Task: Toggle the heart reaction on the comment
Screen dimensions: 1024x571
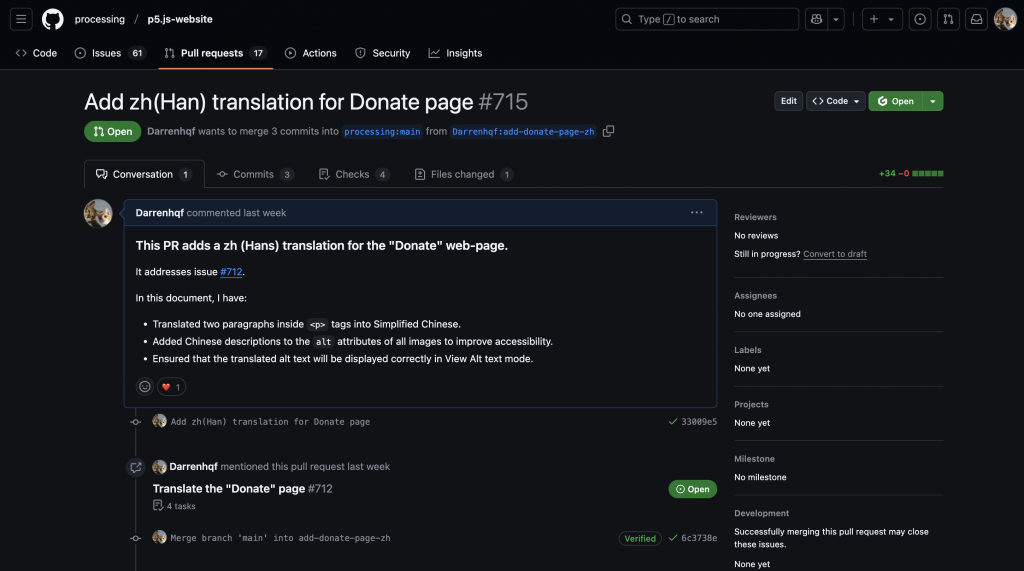Action: [171, 387]
